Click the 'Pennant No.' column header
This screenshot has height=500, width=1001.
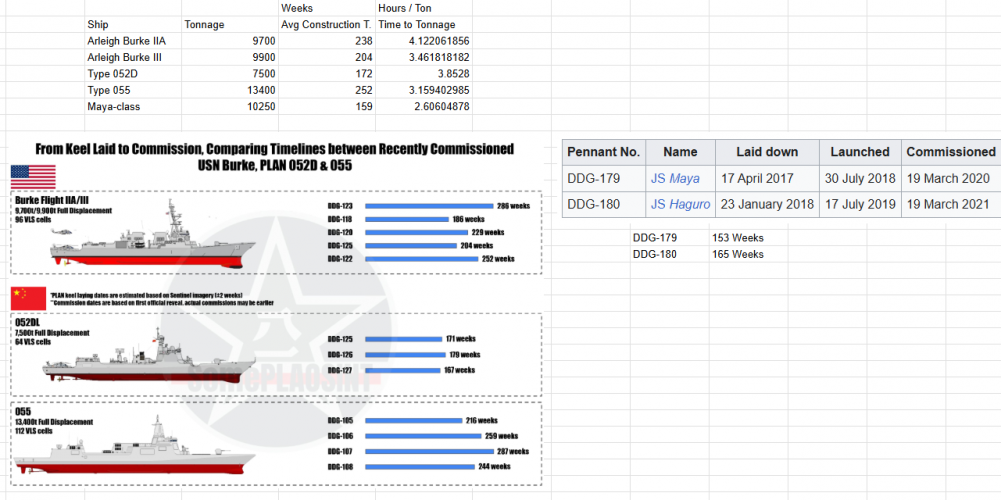click(604, 152)
